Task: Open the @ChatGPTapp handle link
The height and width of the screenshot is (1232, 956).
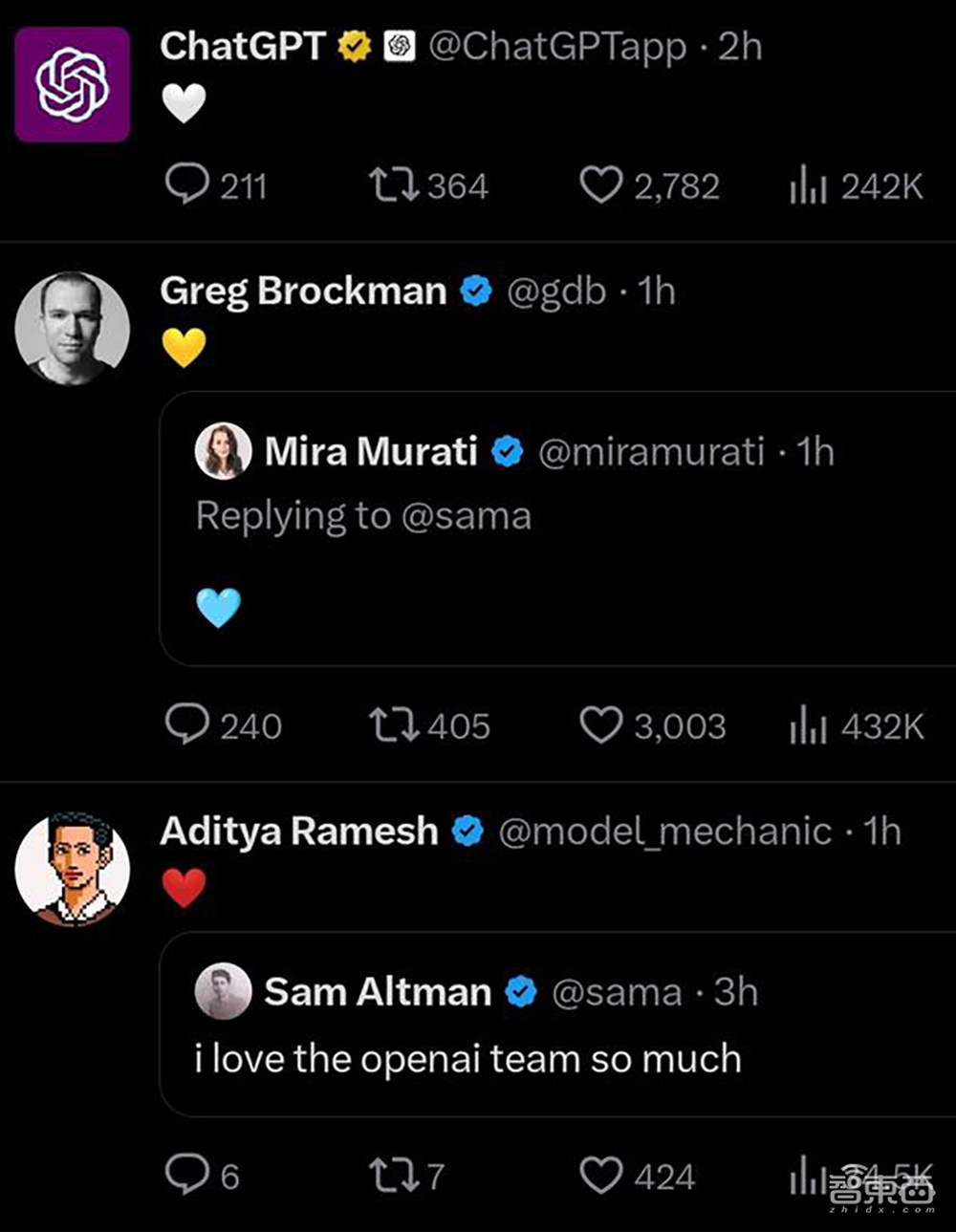Action: (556, 46)
